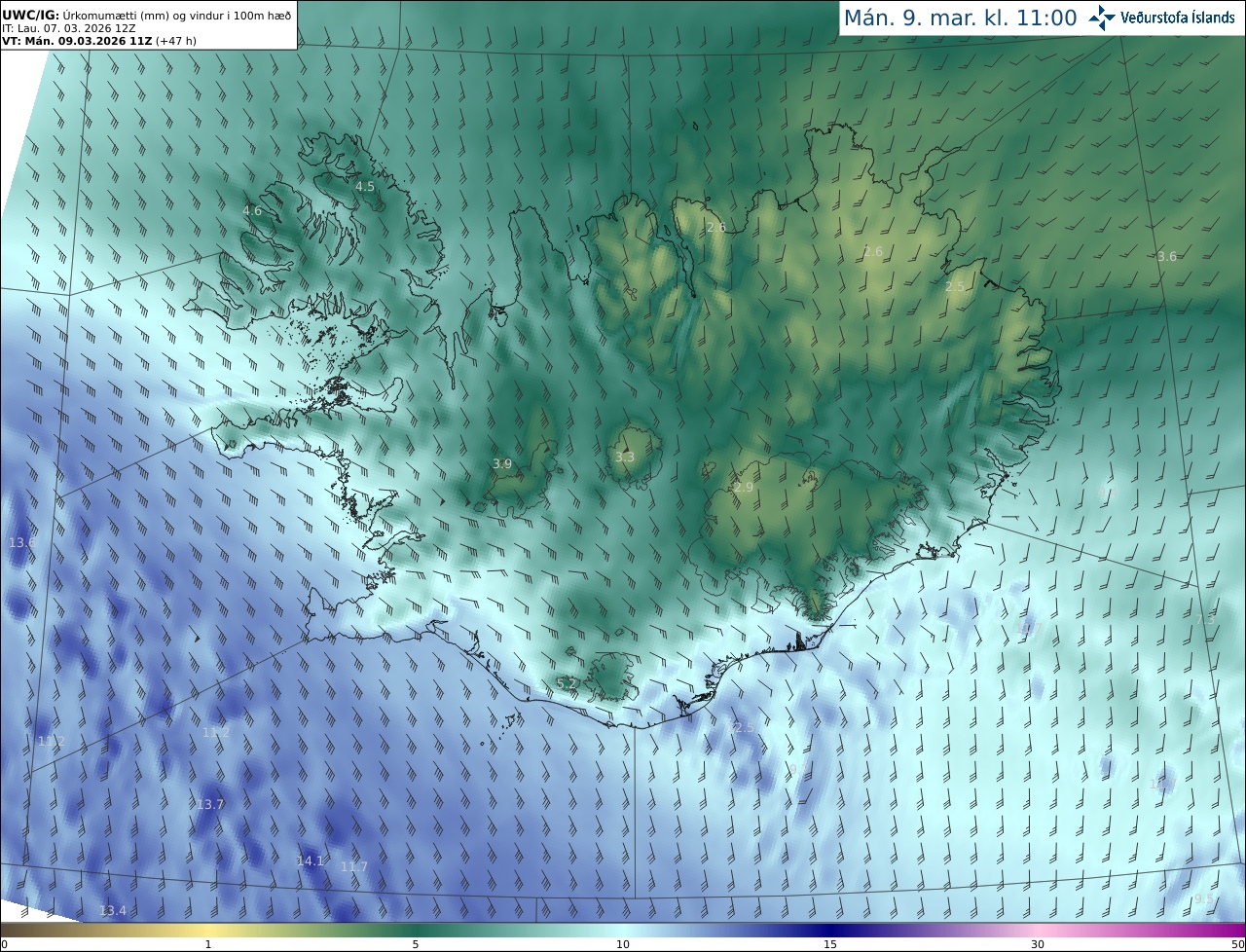The height and width of the screenshot is (952, 1246).
Task: Click the color scale tick labeled 30
Action: [1038, 944]
